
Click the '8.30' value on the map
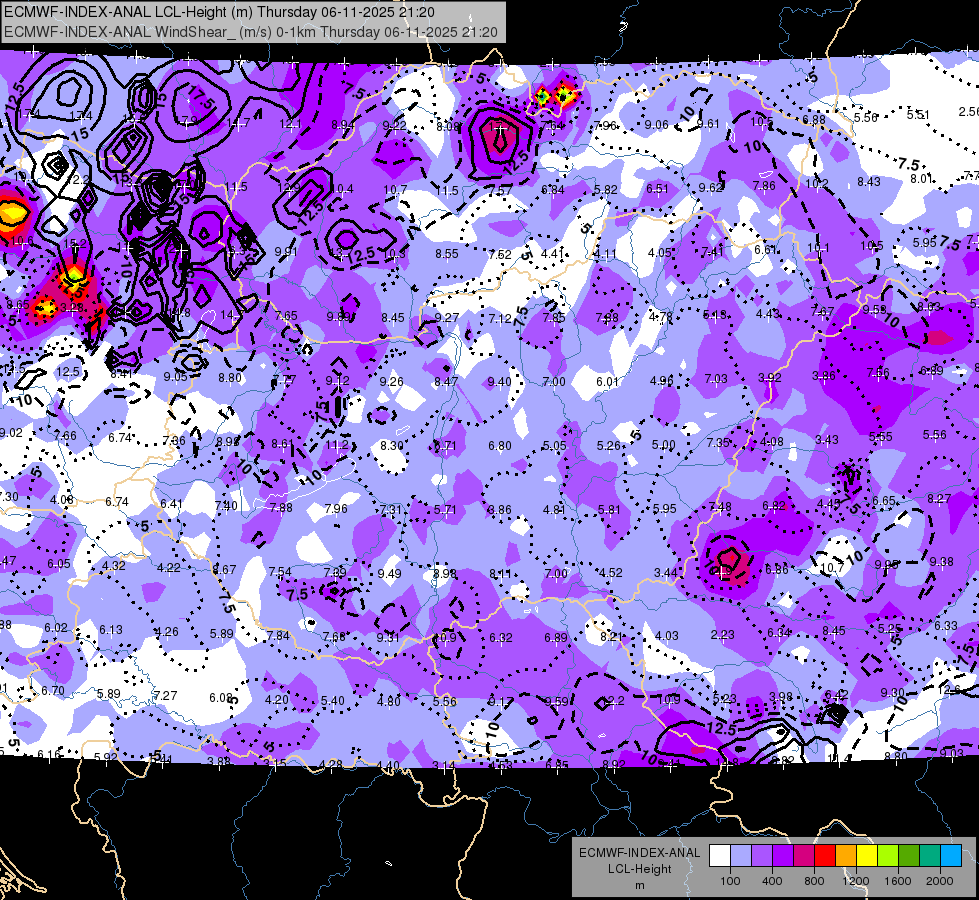point(391,446)
